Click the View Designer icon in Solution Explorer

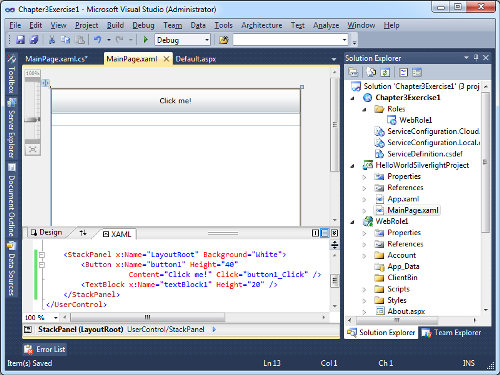417,72
